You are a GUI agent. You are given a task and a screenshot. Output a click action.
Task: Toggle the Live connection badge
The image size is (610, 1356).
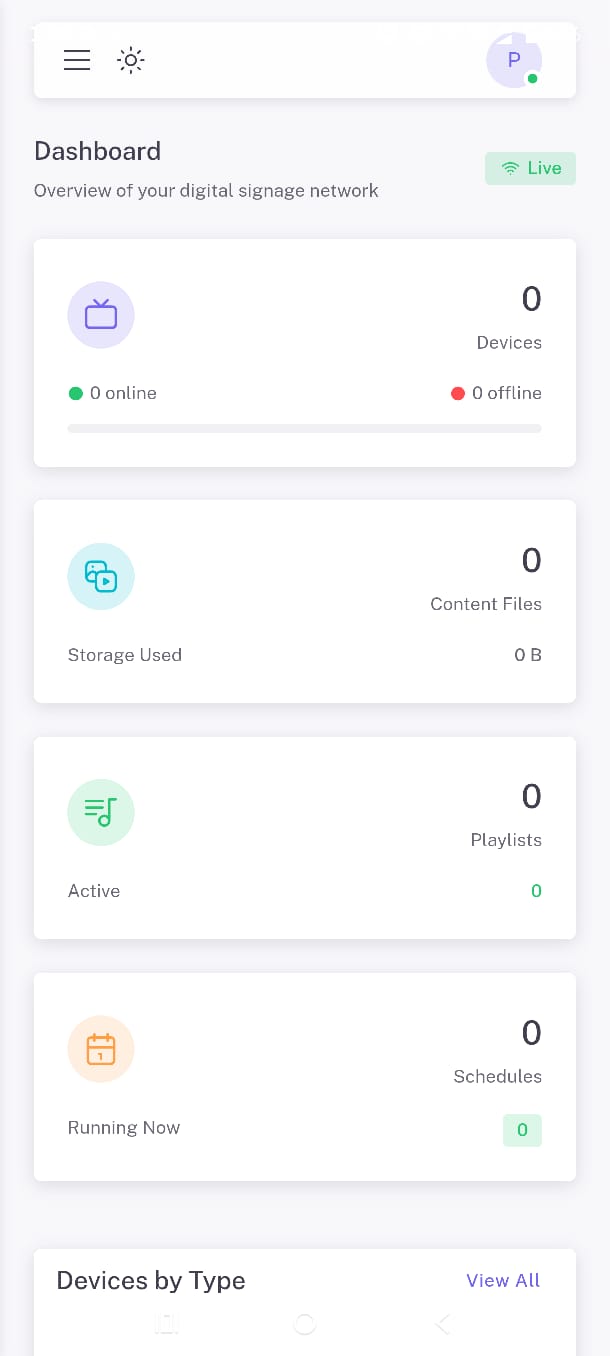530,168
